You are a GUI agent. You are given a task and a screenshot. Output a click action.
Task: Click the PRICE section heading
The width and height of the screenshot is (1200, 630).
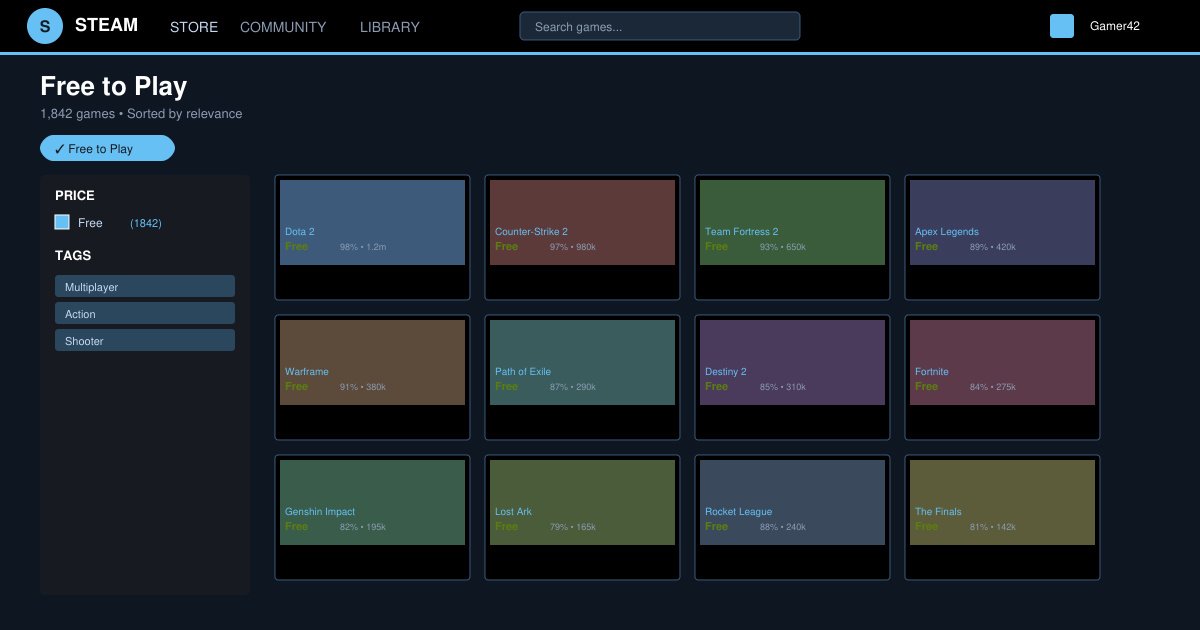[x=75, y=196]
